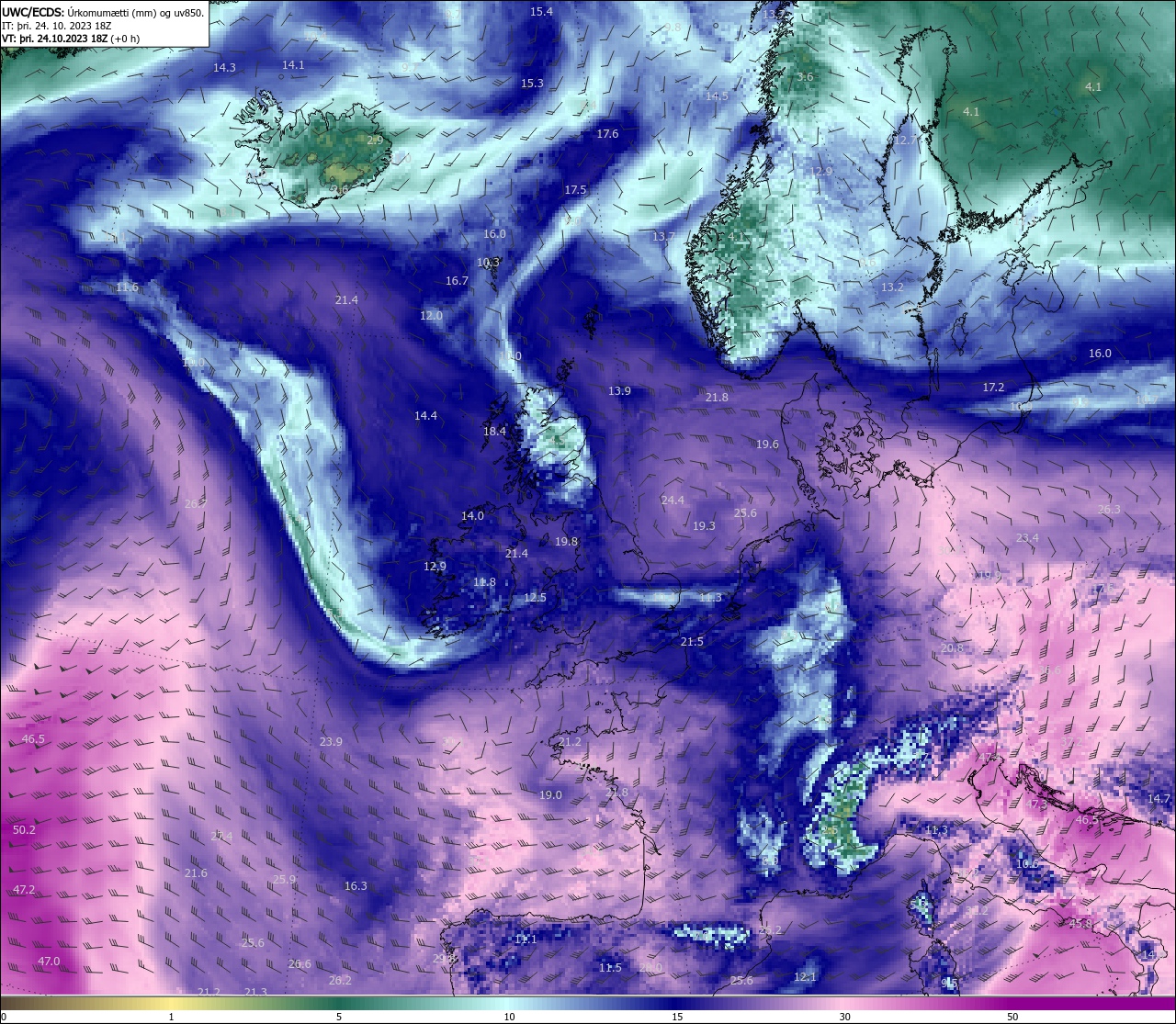Click the 10.6 value label over Italy
This screenshot has width=1176, height=1024.
click(1027, 864)
